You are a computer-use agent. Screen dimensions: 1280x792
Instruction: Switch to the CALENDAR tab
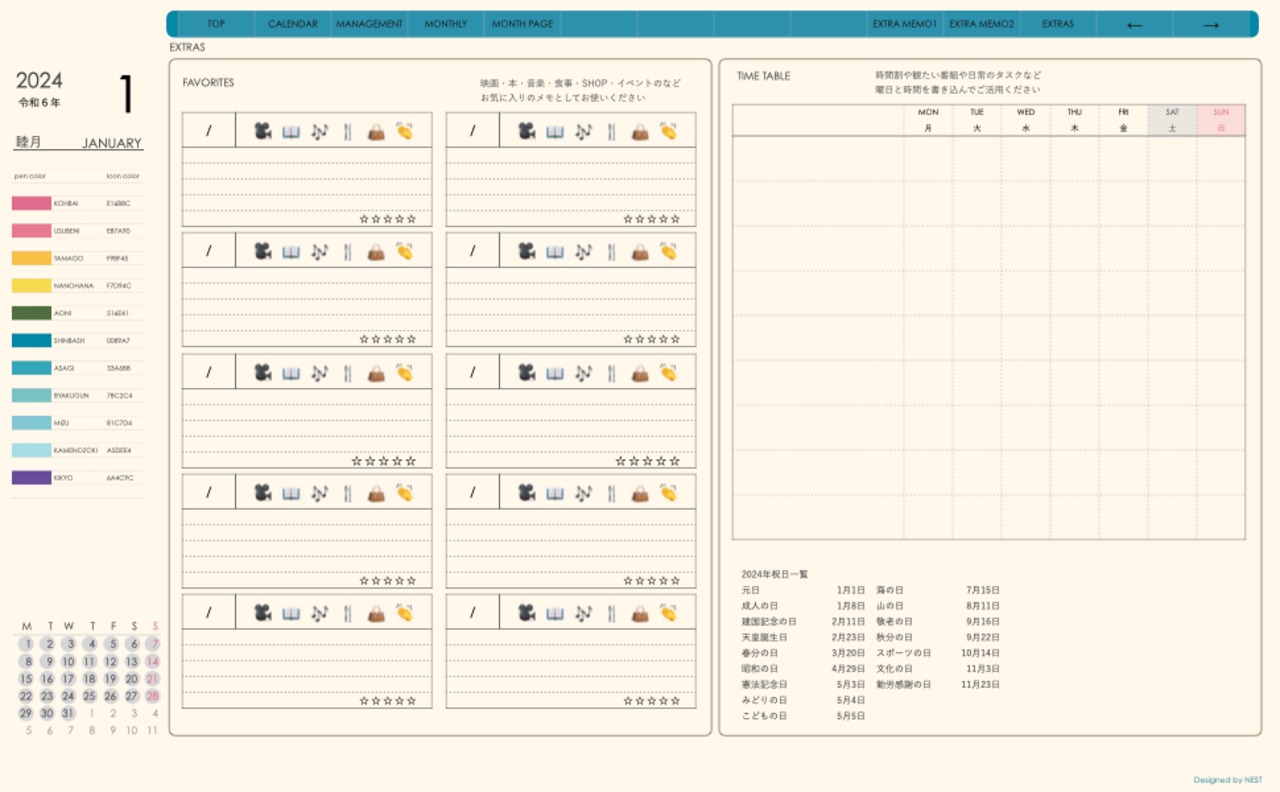click(x=293, y=24)
